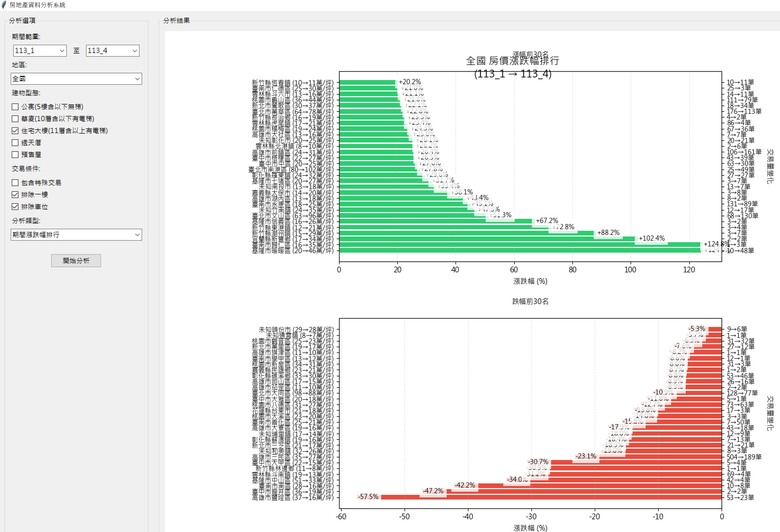Open the end period 113_4 dropdown

click(x=112, y=51)
